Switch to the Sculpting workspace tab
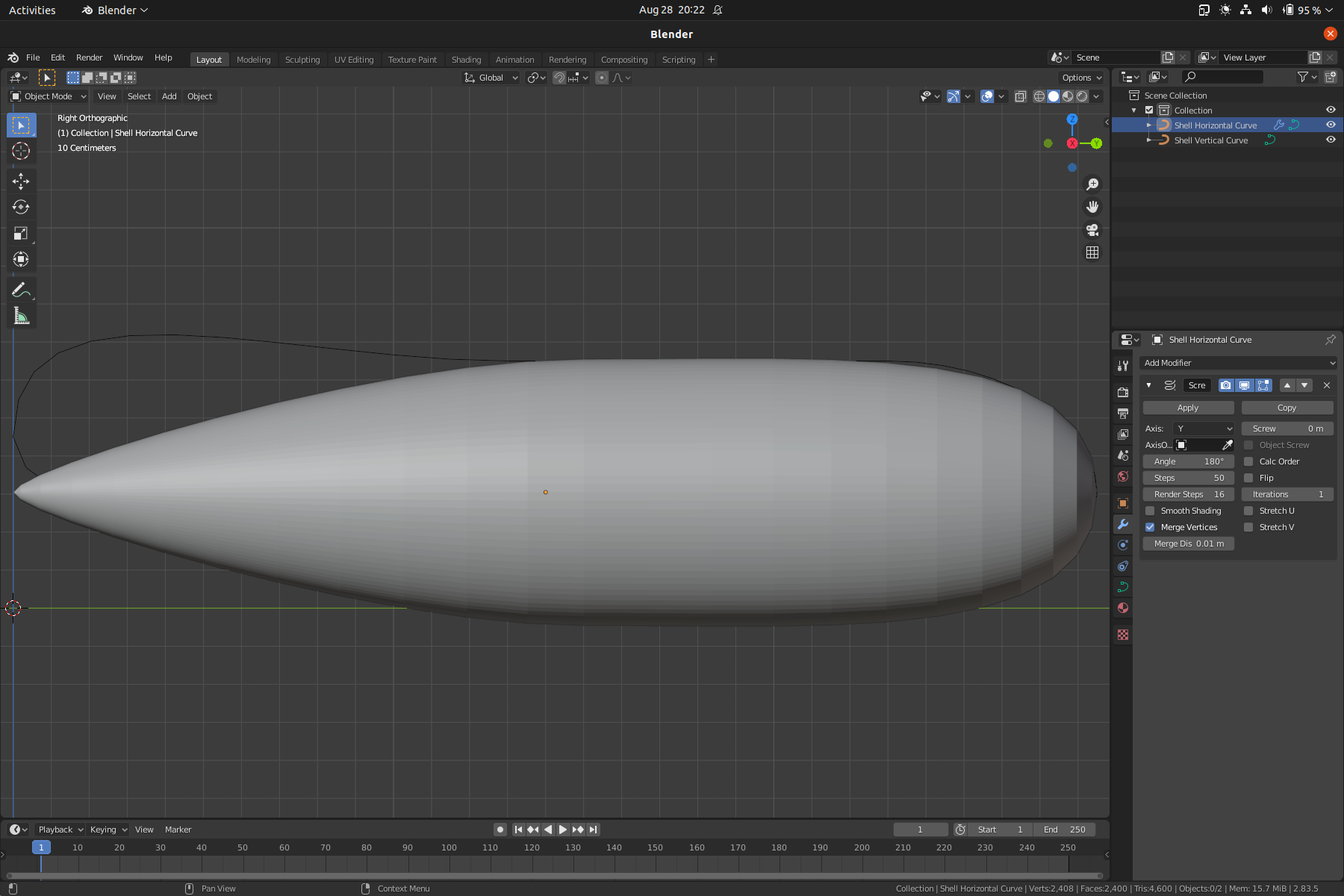 tap(302, 60)
